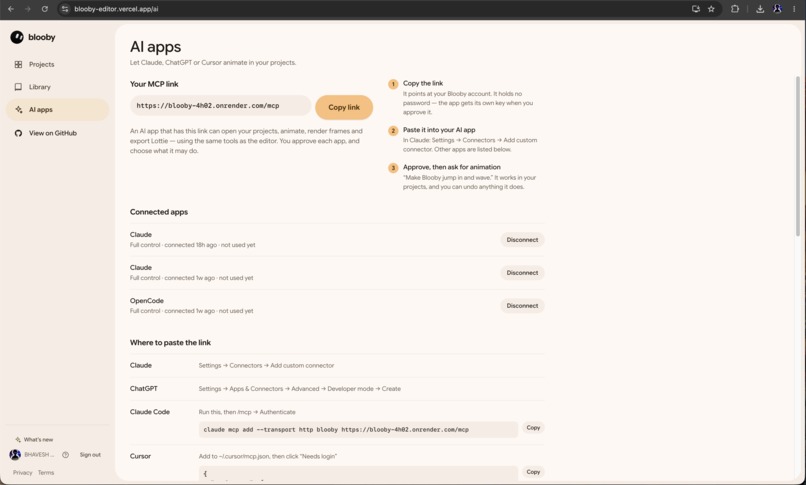Copy the Cursor mcp.json snippet
806x485 pixels.
(533, 472)
